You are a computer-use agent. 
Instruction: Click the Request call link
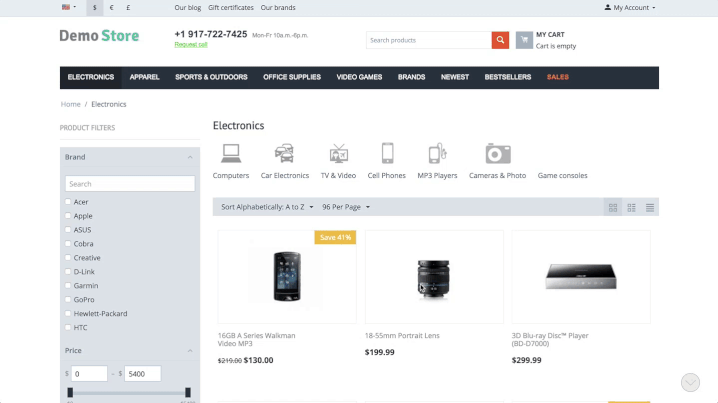(191, 44)
